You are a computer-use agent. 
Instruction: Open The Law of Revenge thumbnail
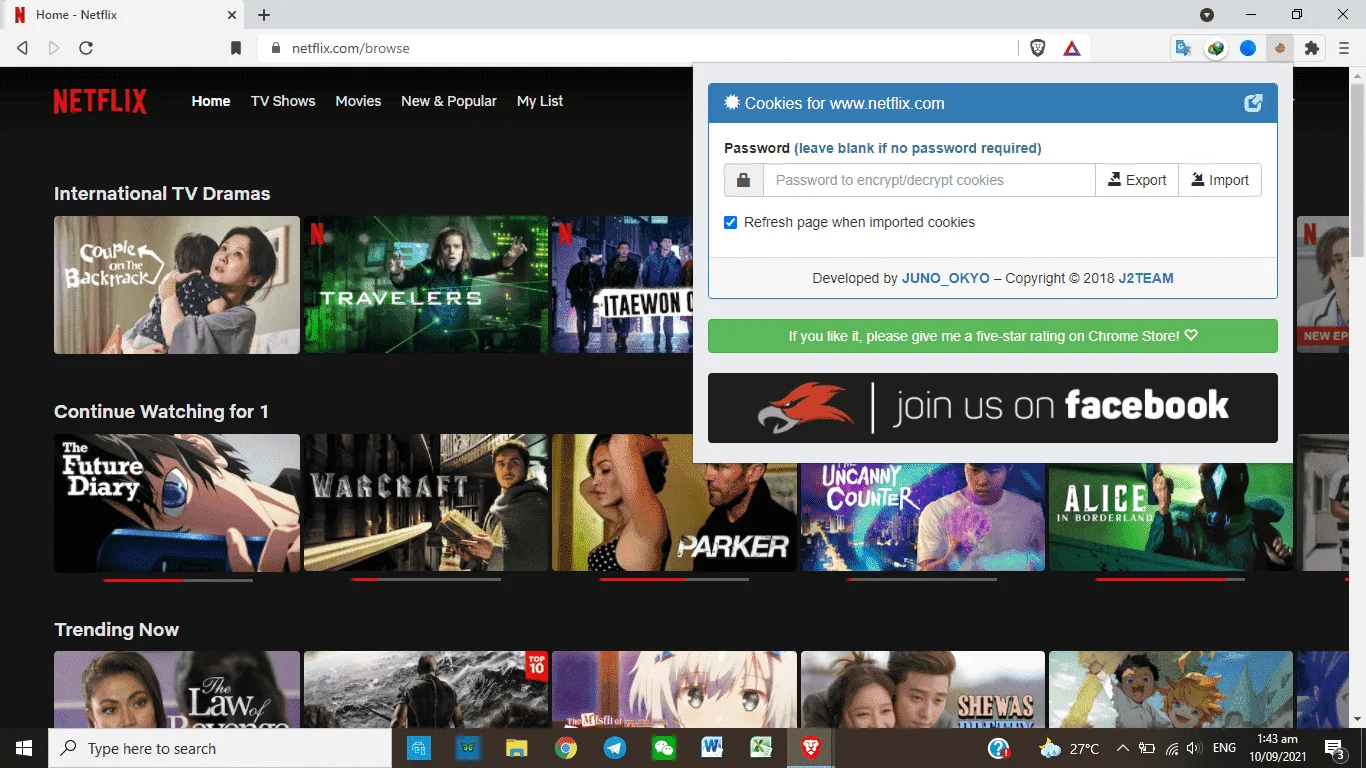coord(177,689)
